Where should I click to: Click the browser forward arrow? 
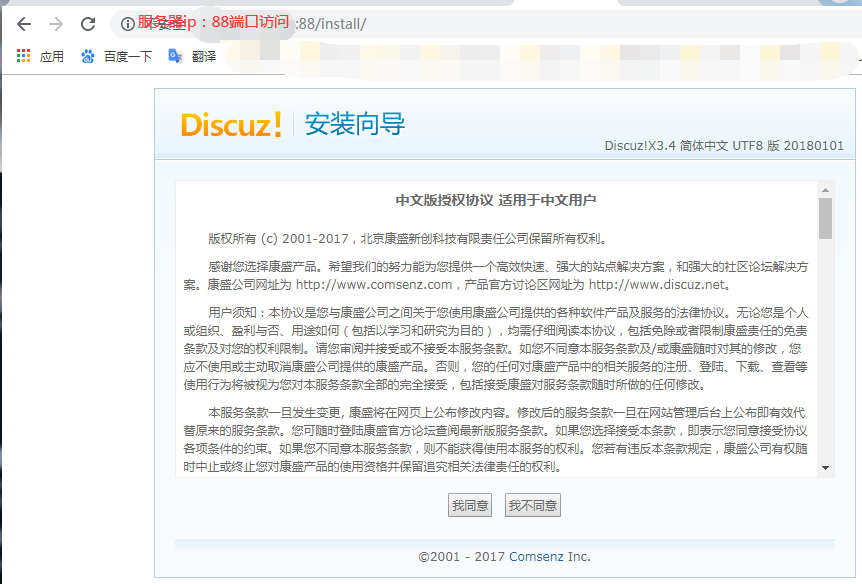[56, 24]
